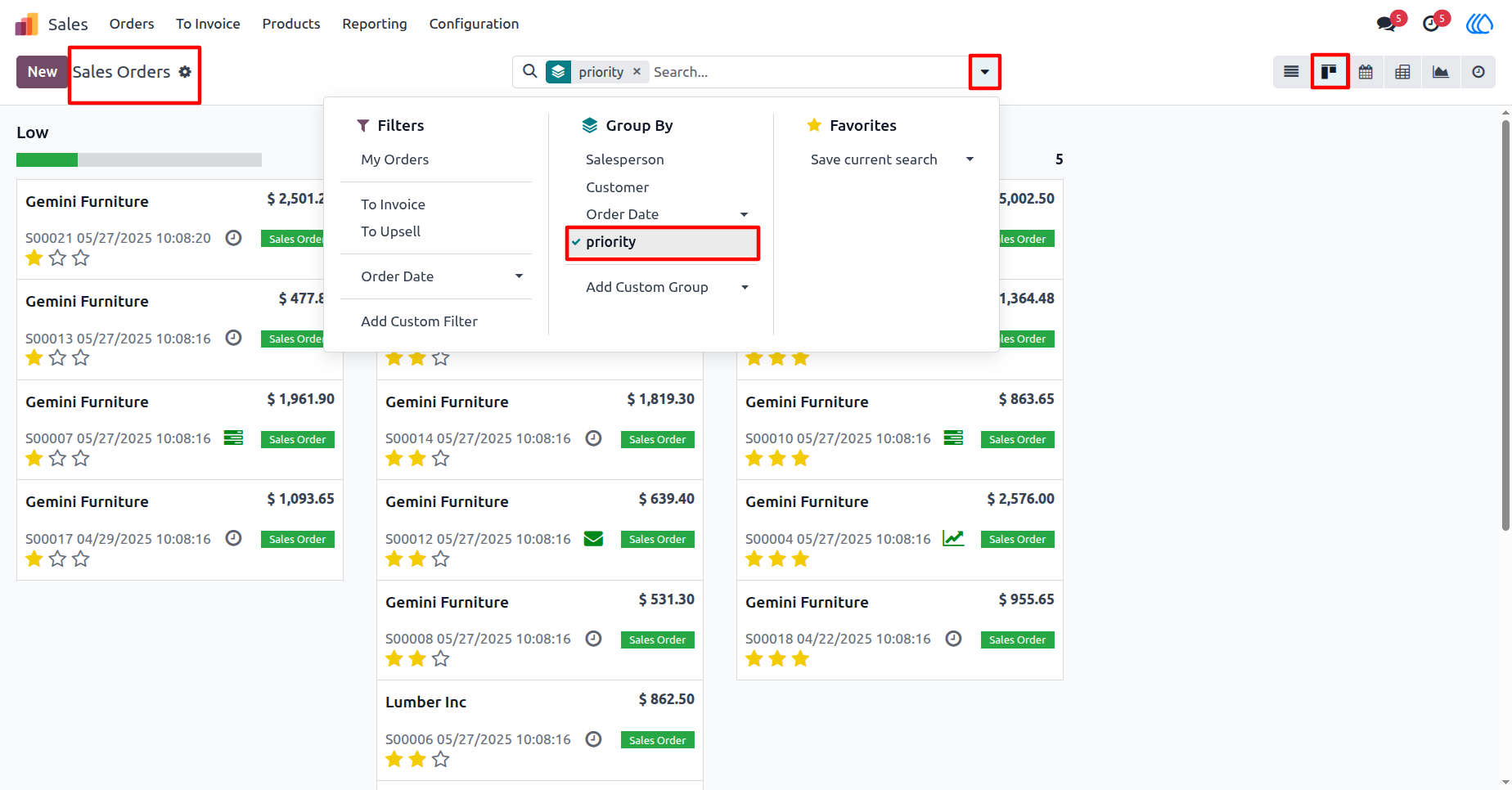The width and height of the screenshot is (1512, 790).
Task: Click the activity clock on order S00018
Action: coord(953,639)
